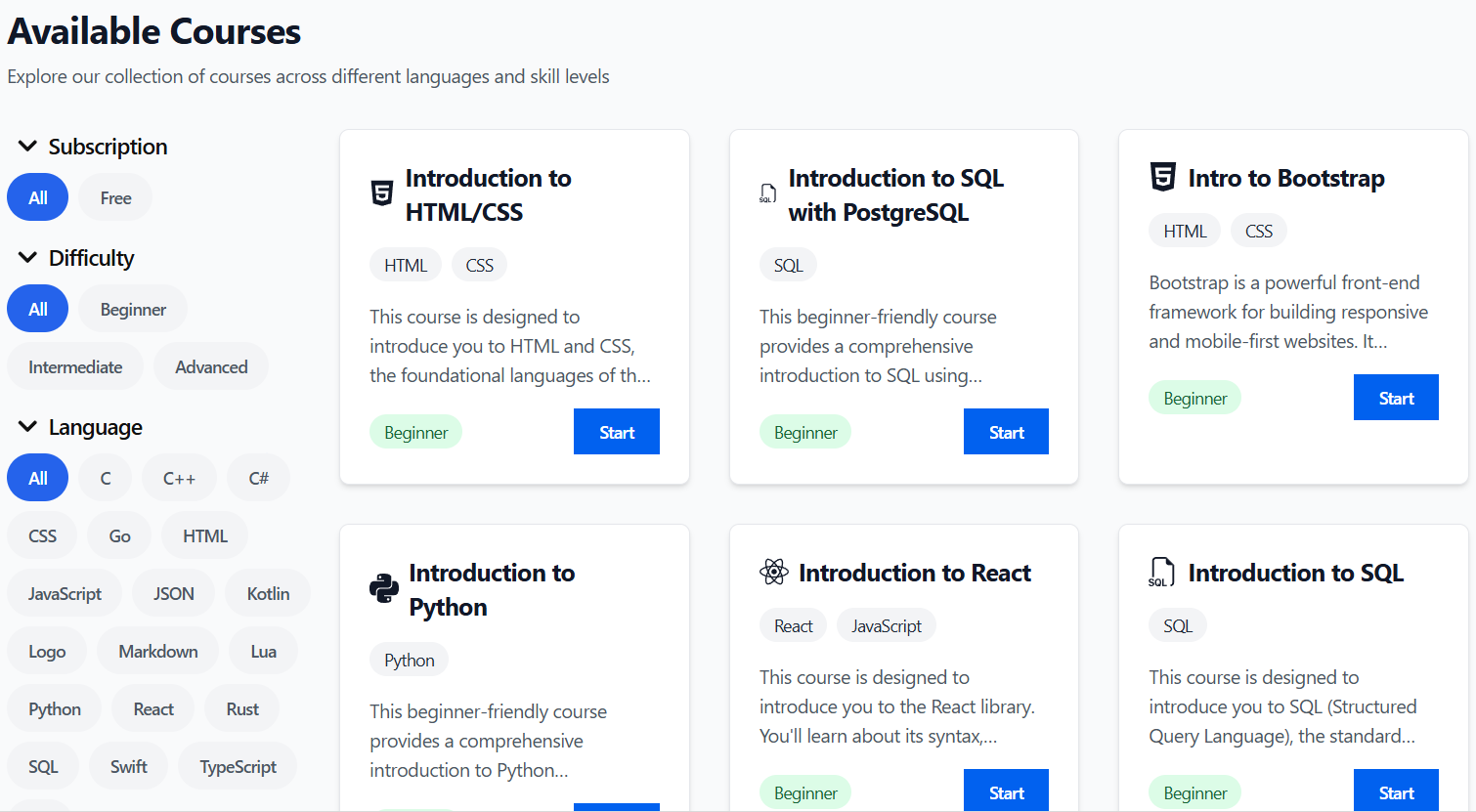1476x812 pixels.
Task: Select All under Subscription
Action: [37, 197]
